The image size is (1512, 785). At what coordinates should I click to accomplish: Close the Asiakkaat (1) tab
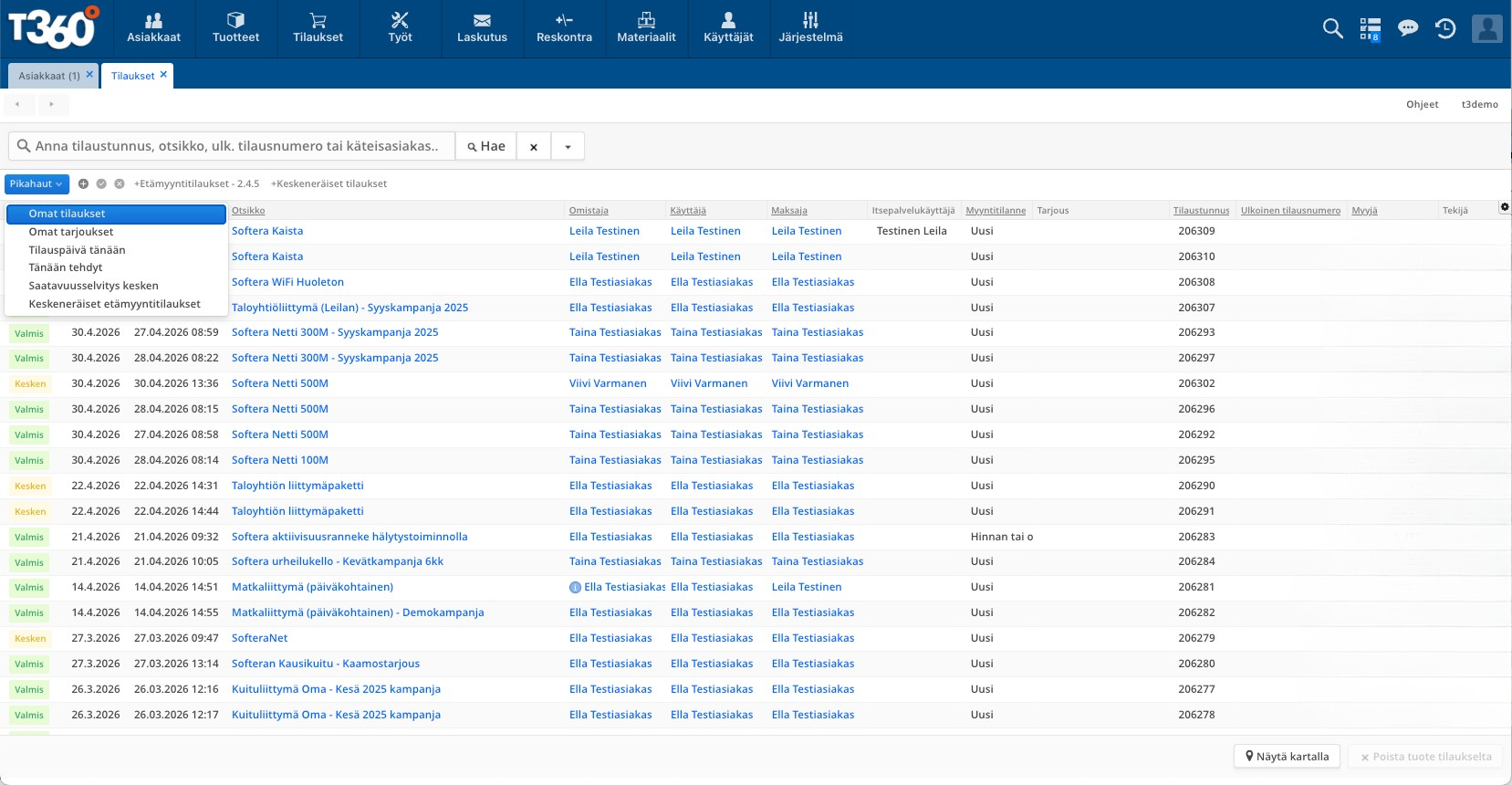(x=89, y=75)
